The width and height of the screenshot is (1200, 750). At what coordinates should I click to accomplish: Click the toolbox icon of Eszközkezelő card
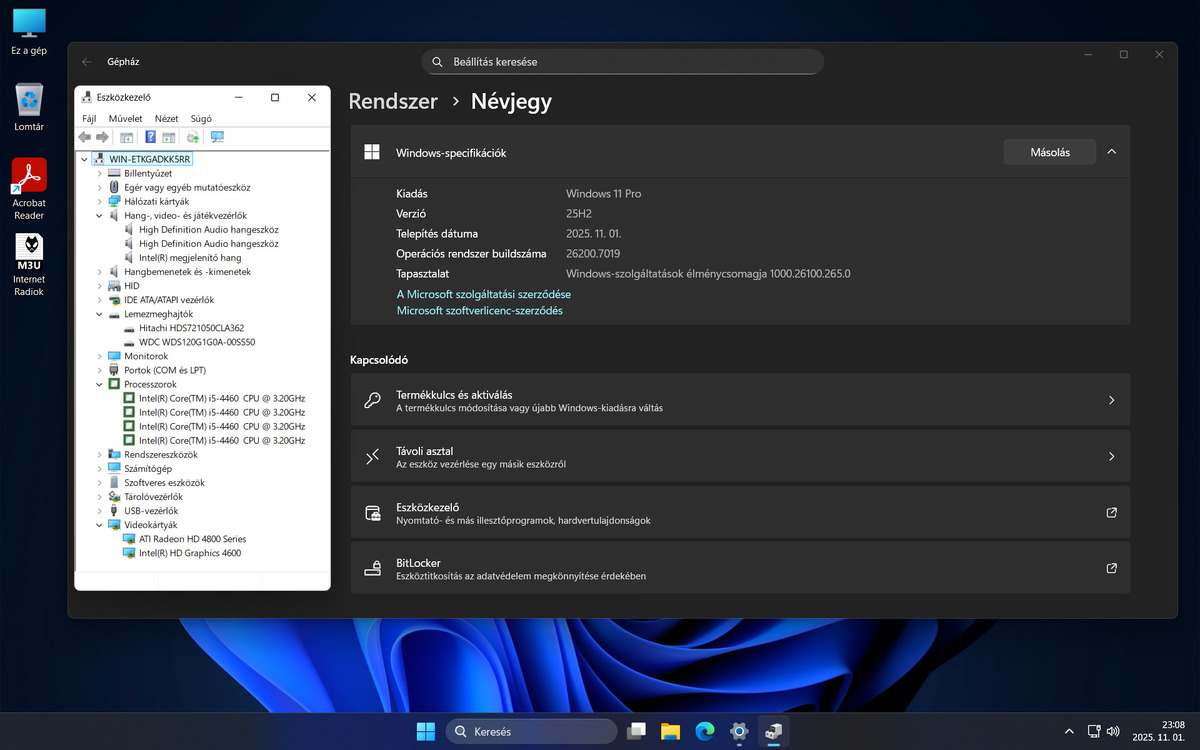[x=372, y=513]
